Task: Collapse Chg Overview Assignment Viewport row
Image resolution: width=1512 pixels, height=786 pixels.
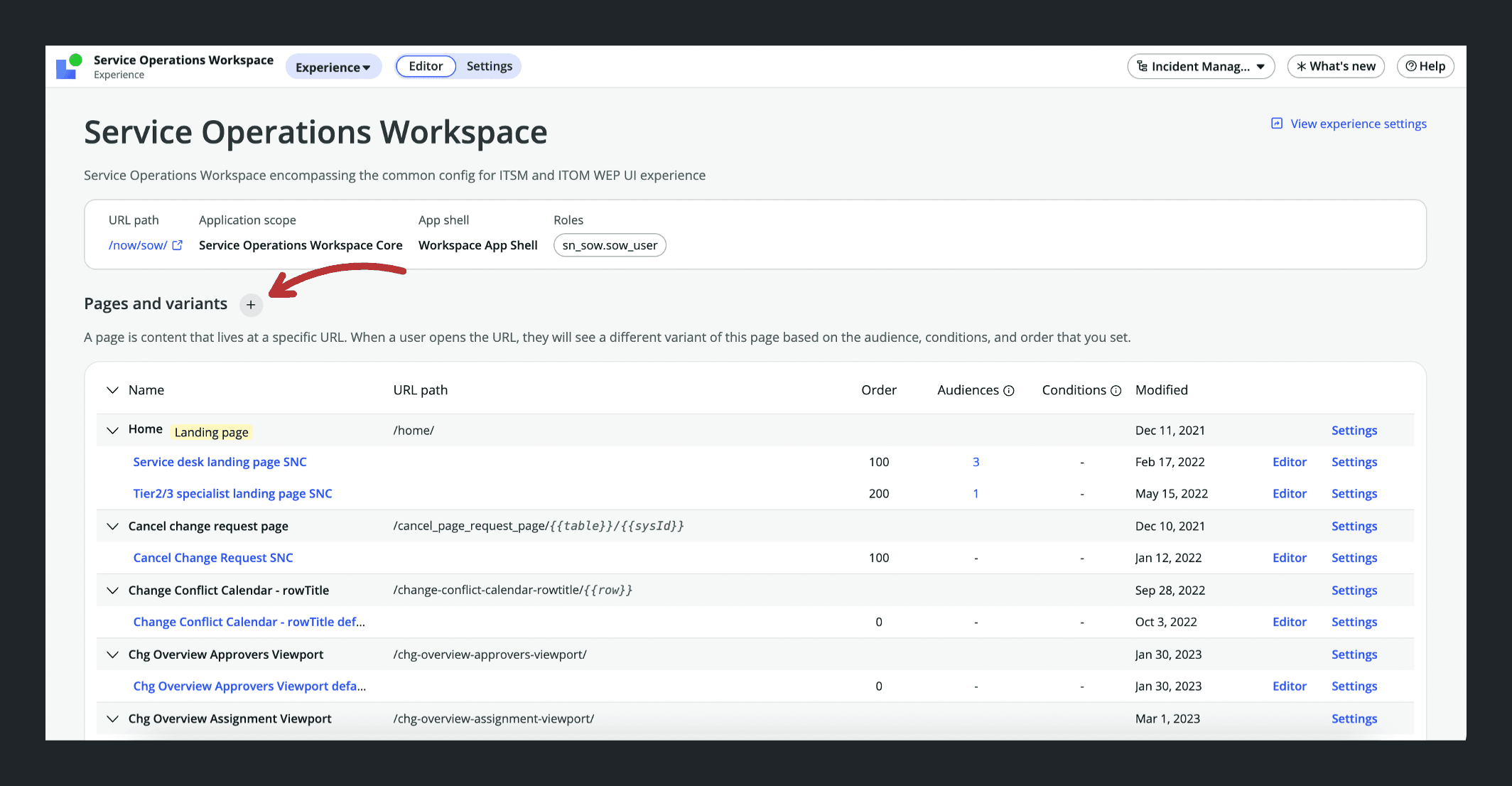Action: 112,719
